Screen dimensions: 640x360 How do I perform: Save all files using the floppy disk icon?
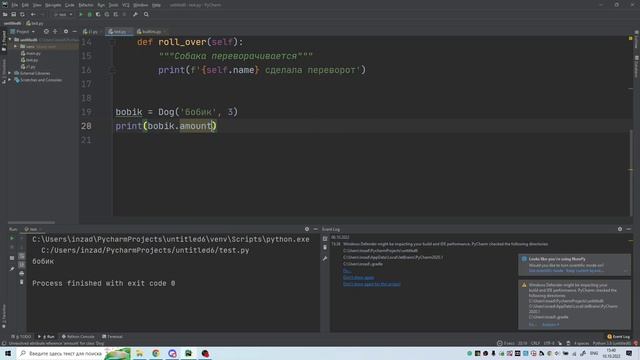tap(13, 14)
